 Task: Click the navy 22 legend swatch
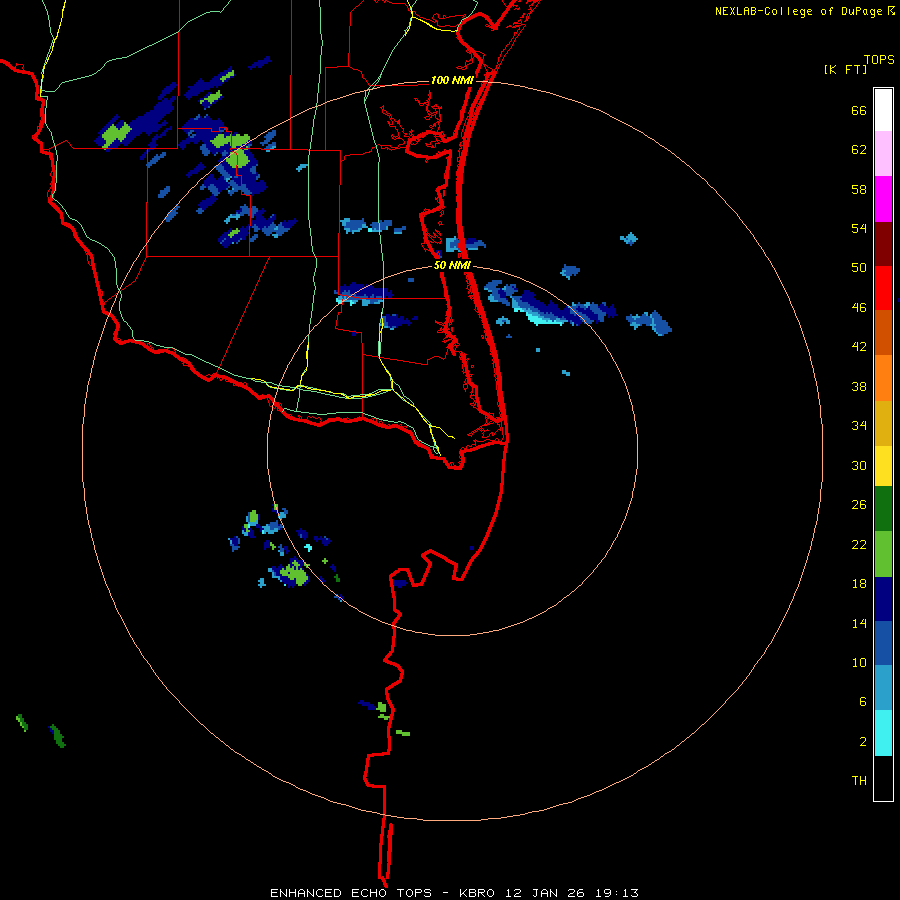click(883, 599)
